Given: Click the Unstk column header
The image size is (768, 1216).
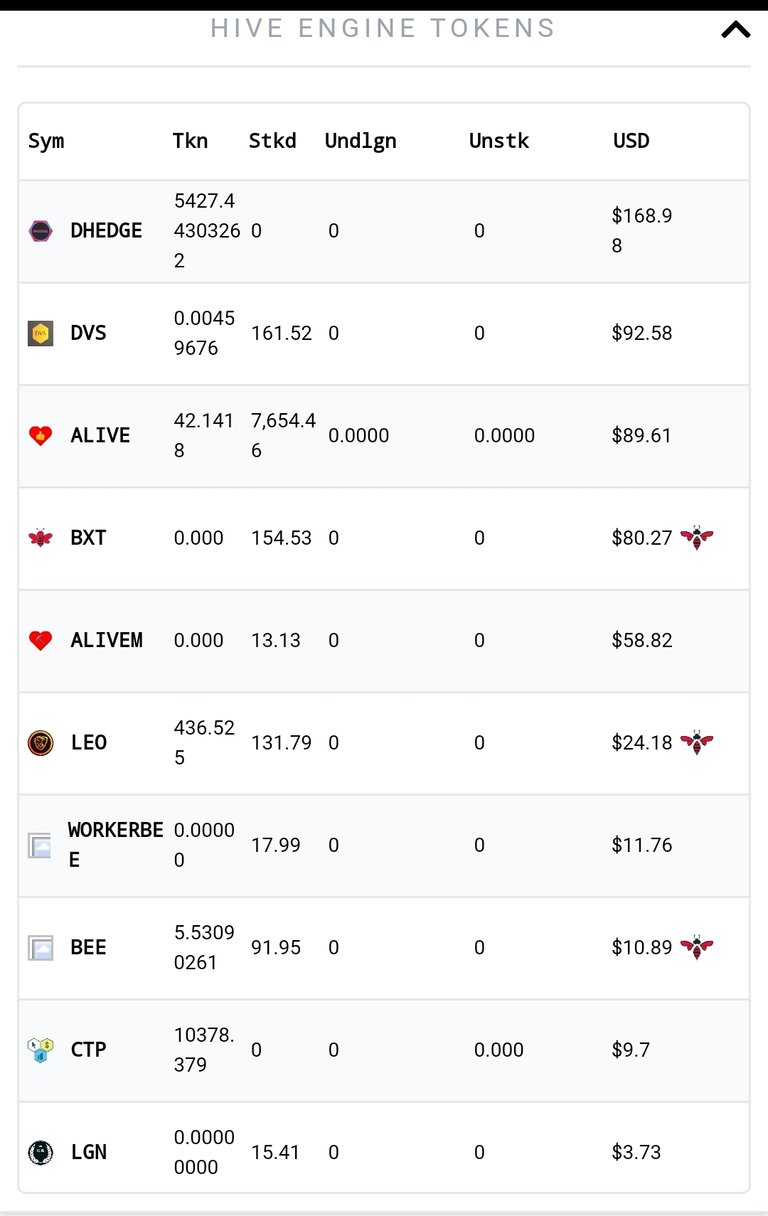Looking at the screenshot, I should 499,141.
